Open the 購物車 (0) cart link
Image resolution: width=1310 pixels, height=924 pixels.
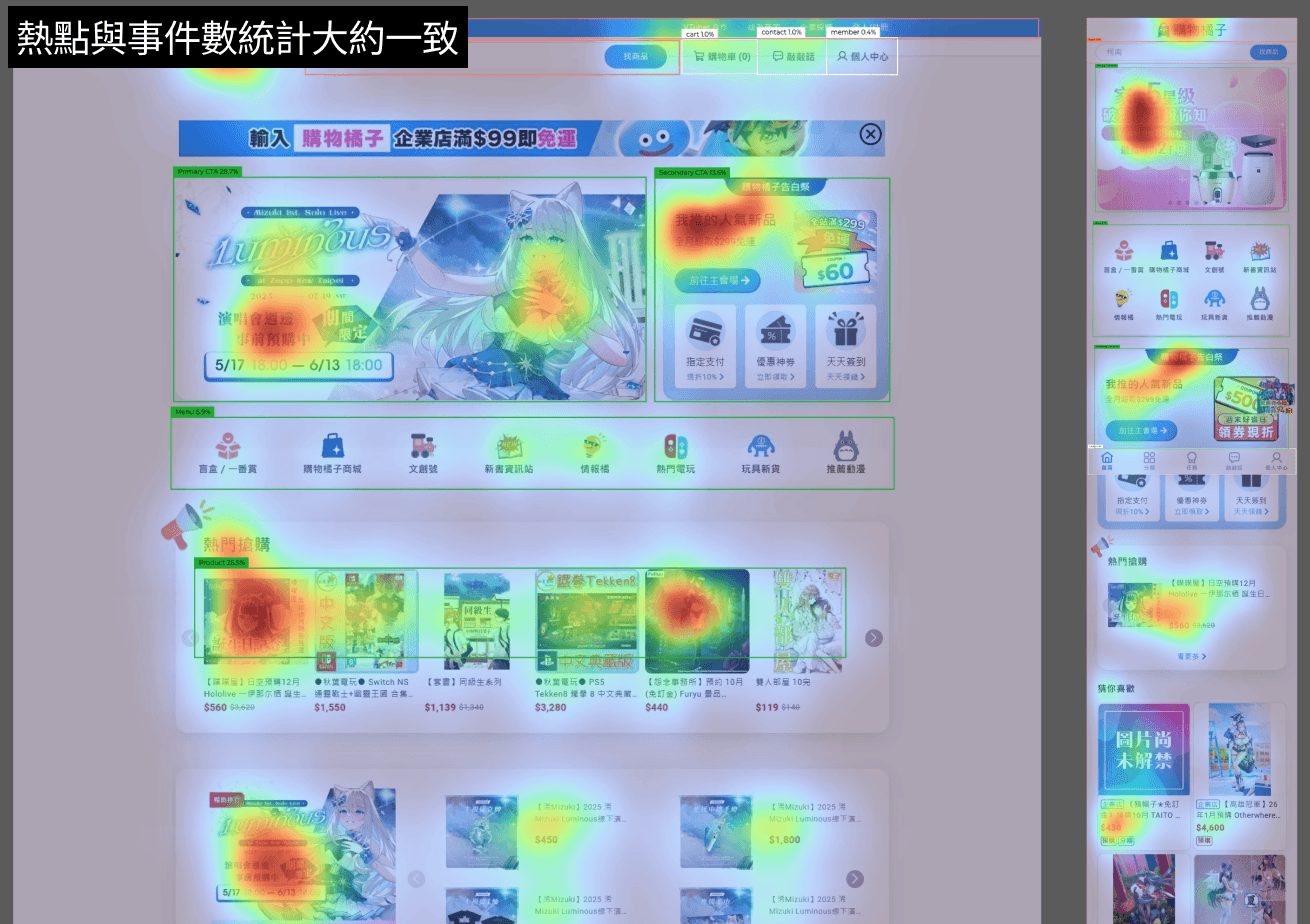(x=721, y=57)
